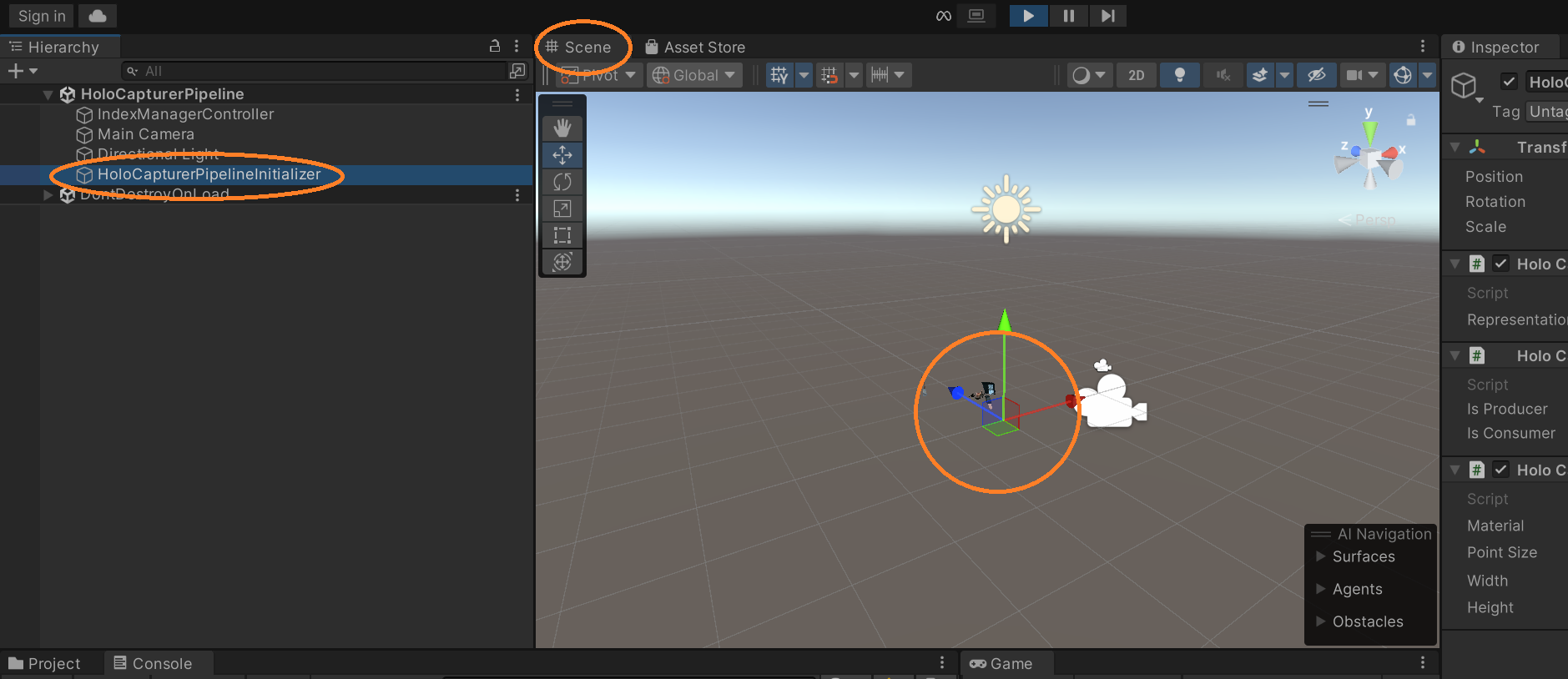This screenshot has height=679, width=1568.
Task: Toggle scene lighting bulb
Action: point(1179,75)
